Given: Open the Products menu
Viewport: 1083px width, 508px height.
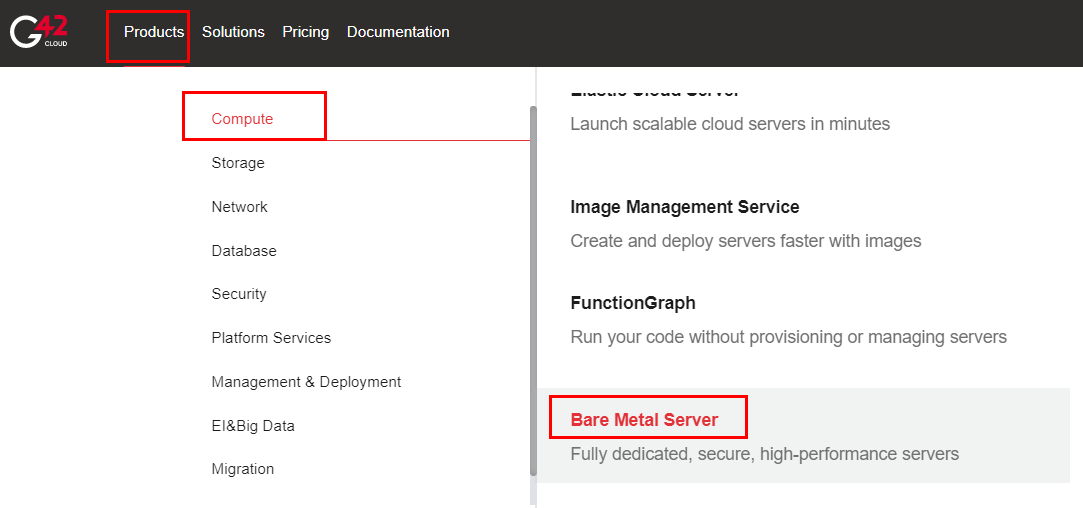Looking at the screenshot, I should (x=154, y=32).
